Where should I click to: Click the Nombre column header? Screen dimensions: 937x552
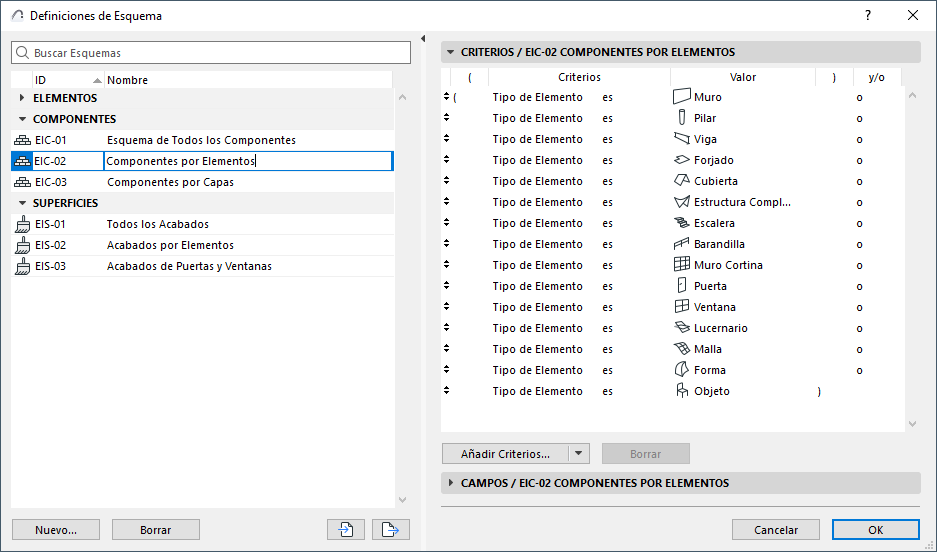(x=128, y=79)
